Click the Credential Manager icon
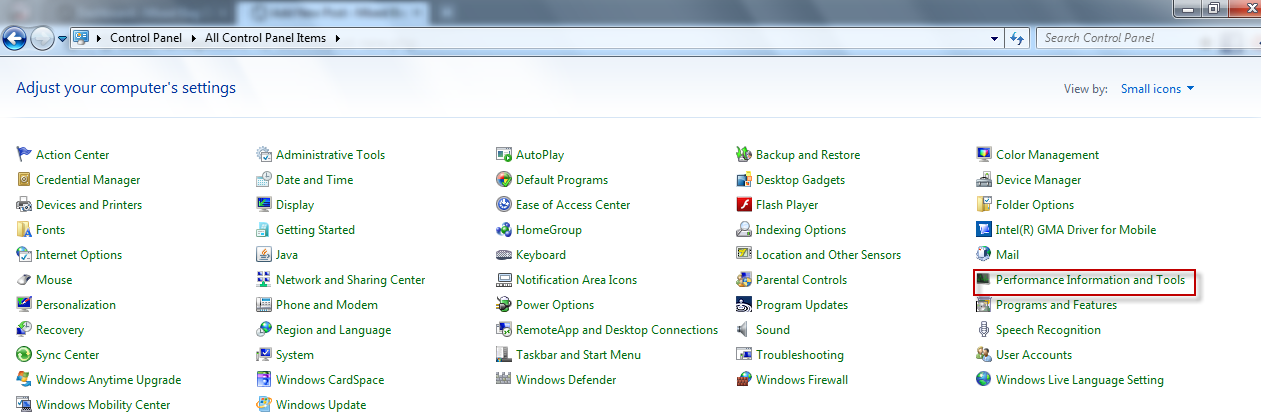The width and height of the screenshot is (1261, 419). pos(25,180)
